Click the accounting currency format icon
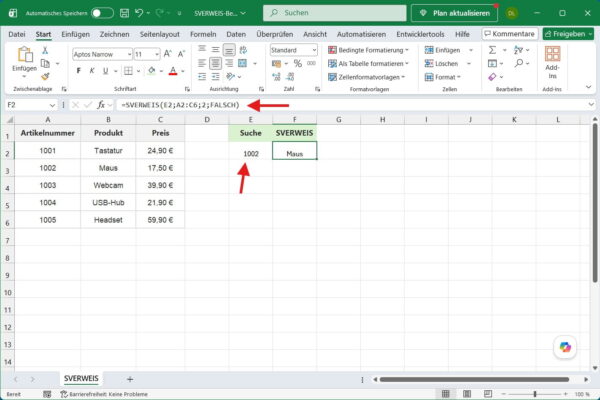This screenshot has height=400, width=600. (x=276, y=64)
